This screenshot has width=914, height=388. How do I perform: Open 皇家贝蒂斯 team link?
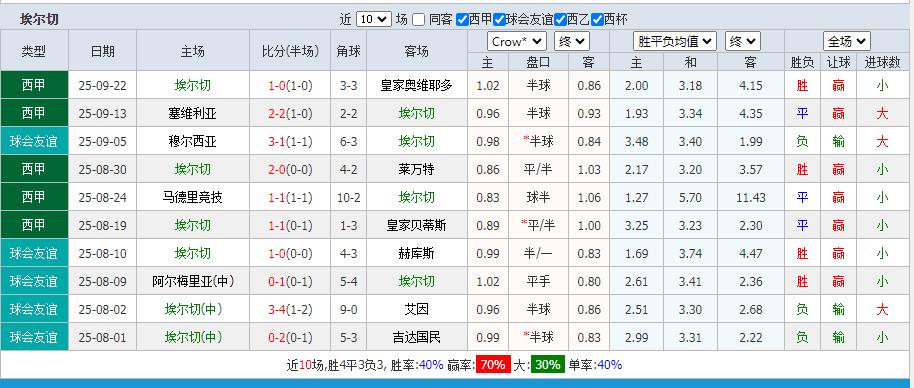click(x=416, y=225)
